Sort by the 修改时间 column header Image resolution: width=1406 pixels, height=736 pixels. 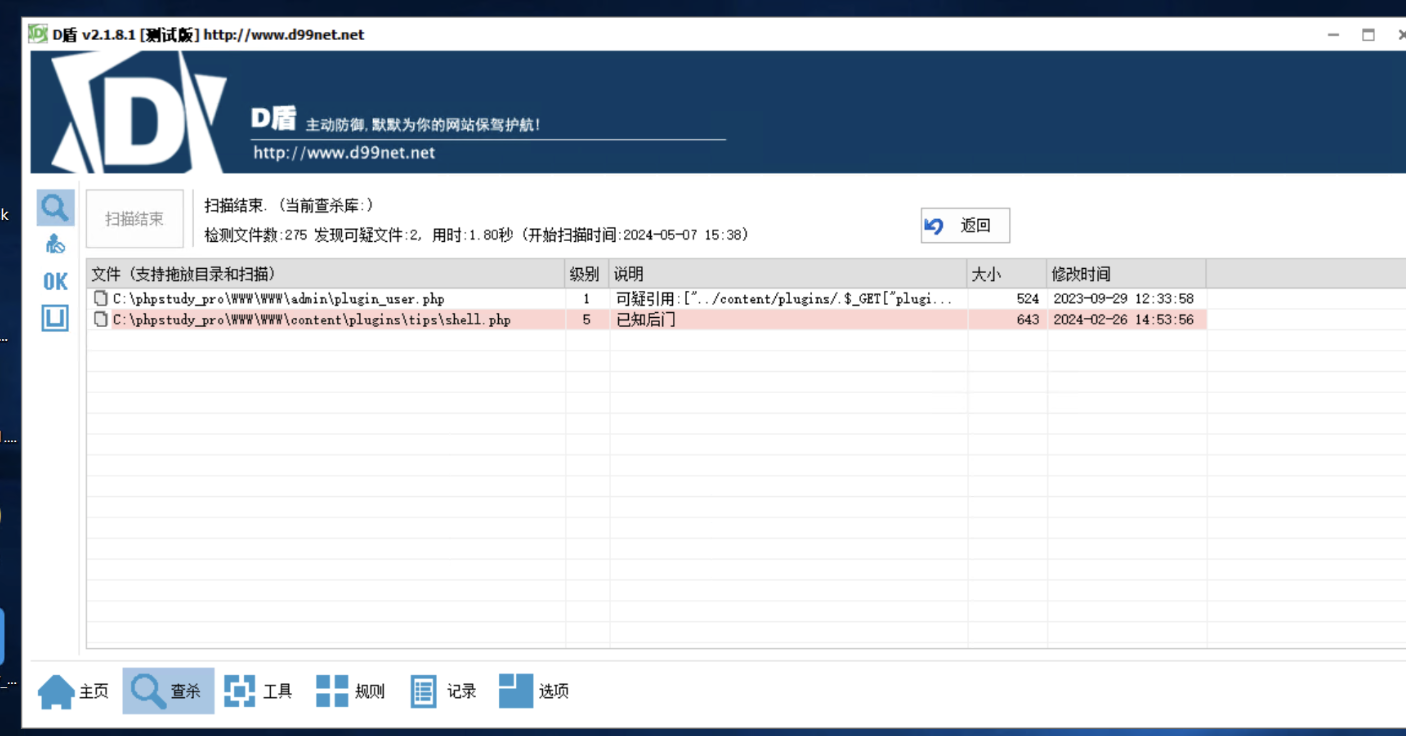click(x=1126, y=274)
